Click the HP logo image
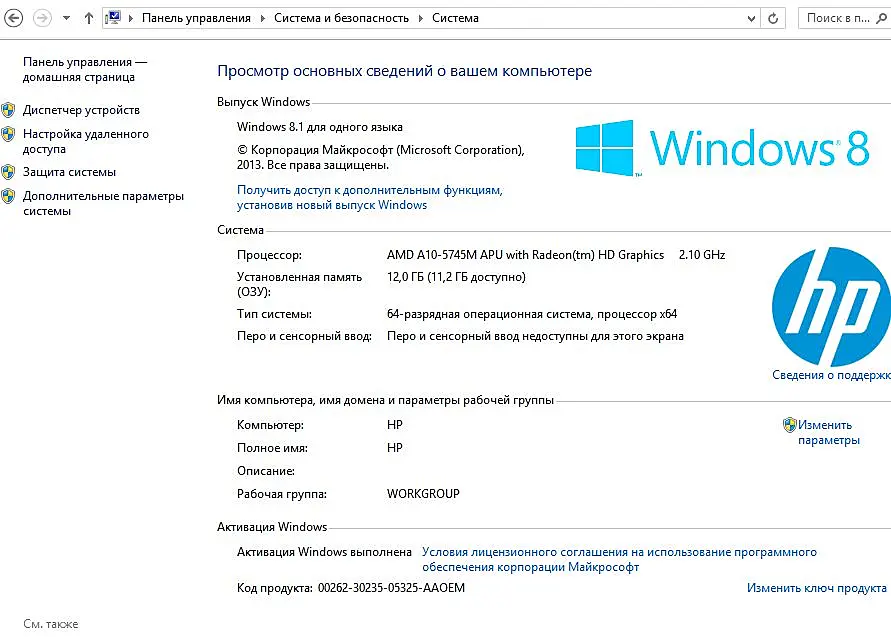Image resolution: width=891 pixels, height=637 pixels. point(831,306)
